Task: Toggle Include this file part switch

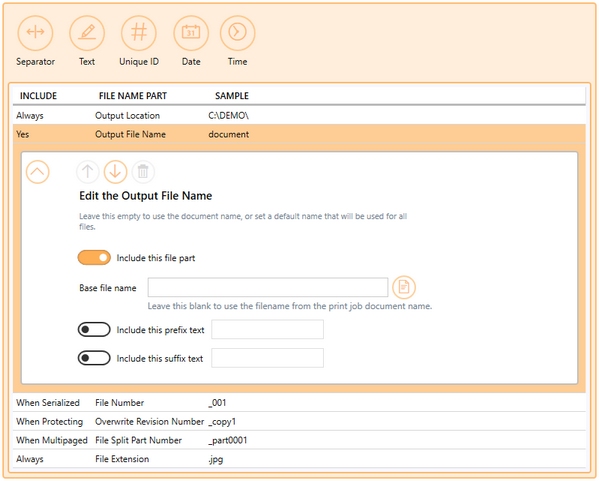Action: click(x=94, y=258)
